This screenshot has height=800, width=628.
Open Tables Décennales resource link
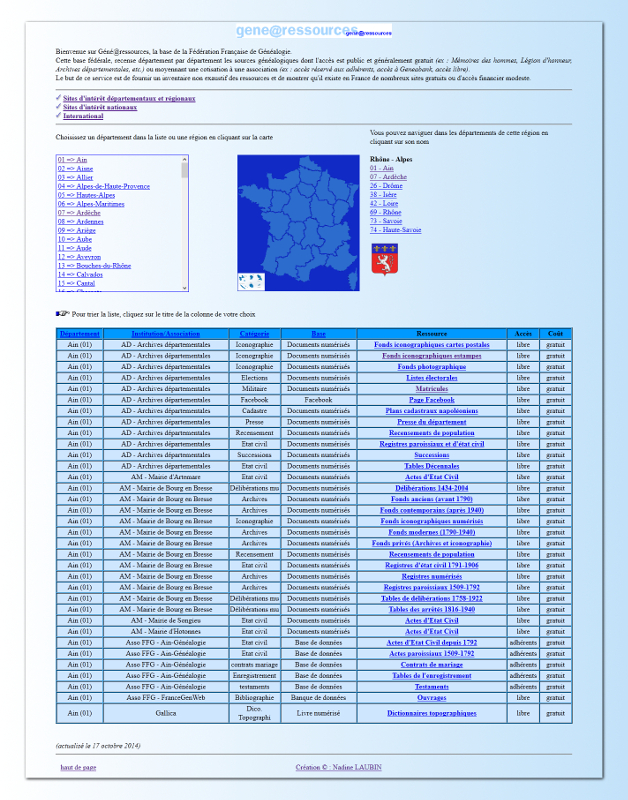(432, 466)
